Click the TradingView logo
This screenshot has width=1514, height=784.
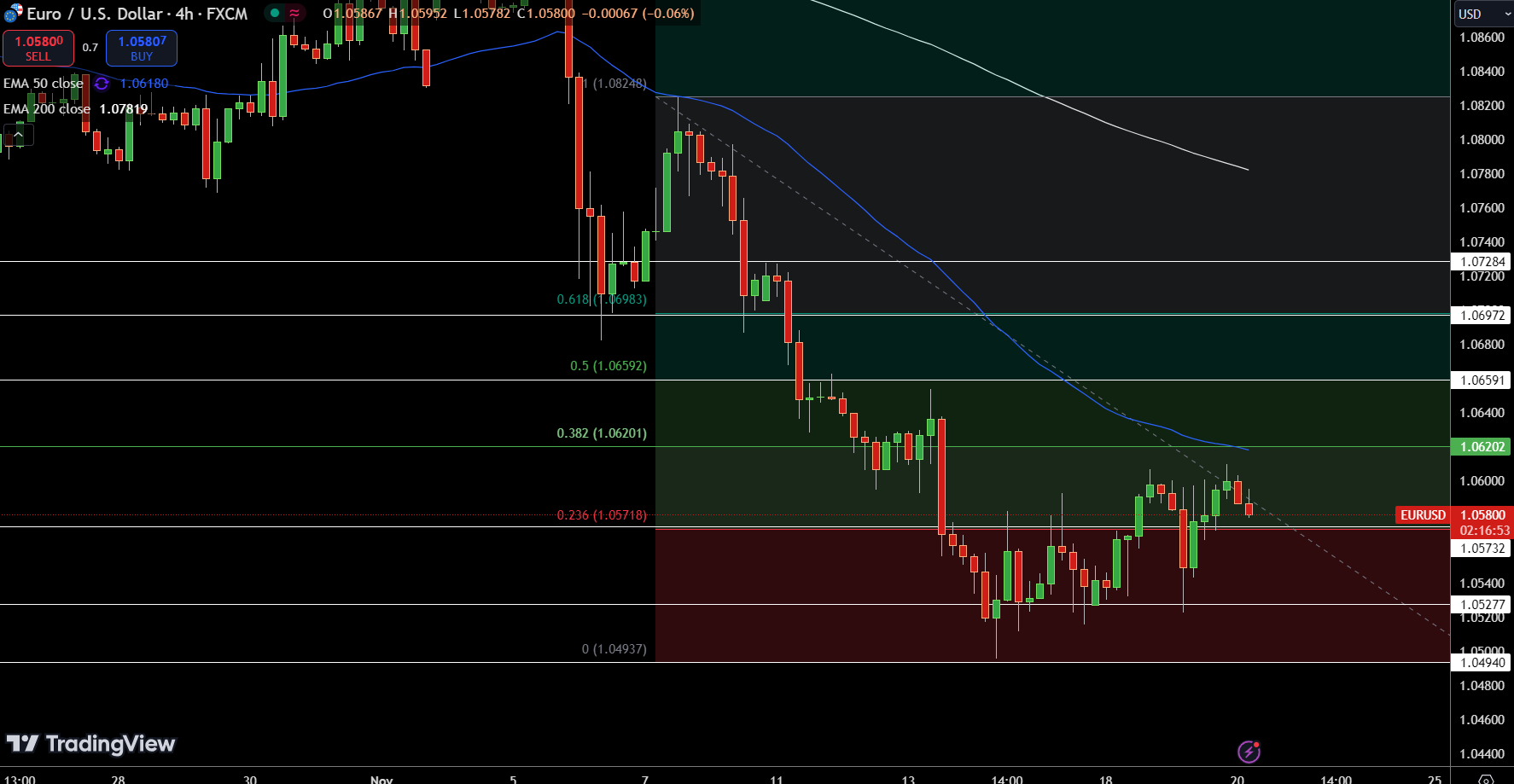90,744
